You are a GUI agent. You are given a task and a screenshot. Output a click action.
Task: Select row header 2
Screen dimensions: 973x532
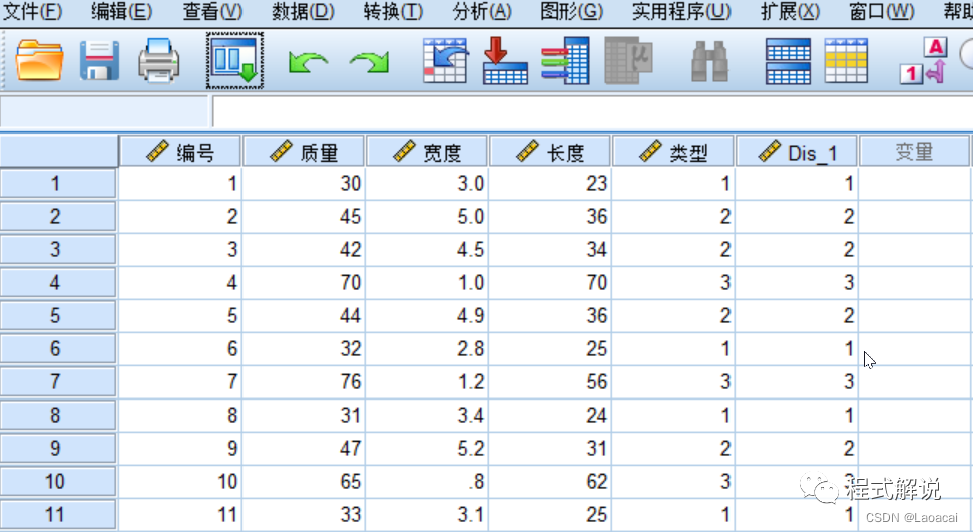[58, 217]
